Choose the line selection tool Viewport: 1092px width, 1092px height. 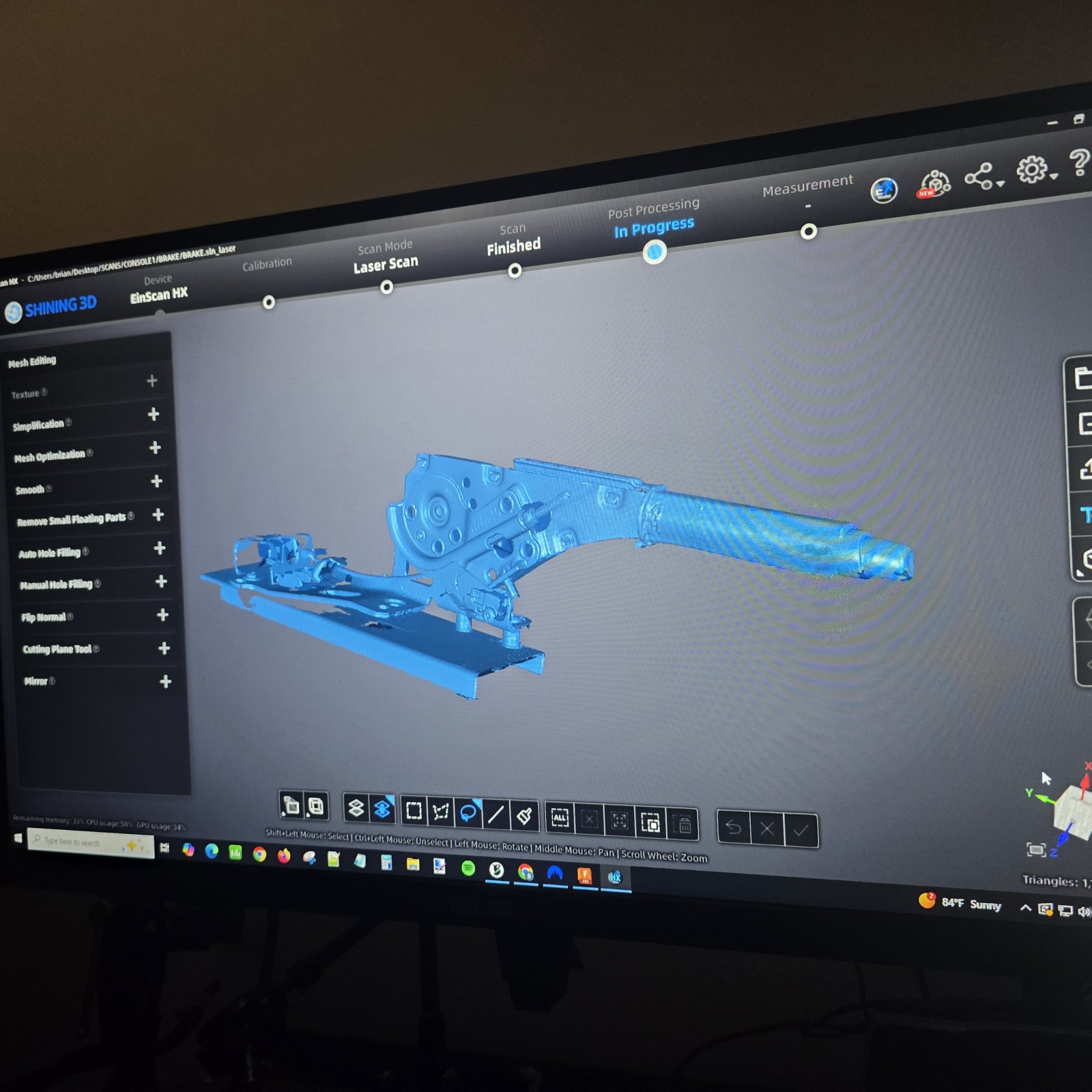(496, 814)
